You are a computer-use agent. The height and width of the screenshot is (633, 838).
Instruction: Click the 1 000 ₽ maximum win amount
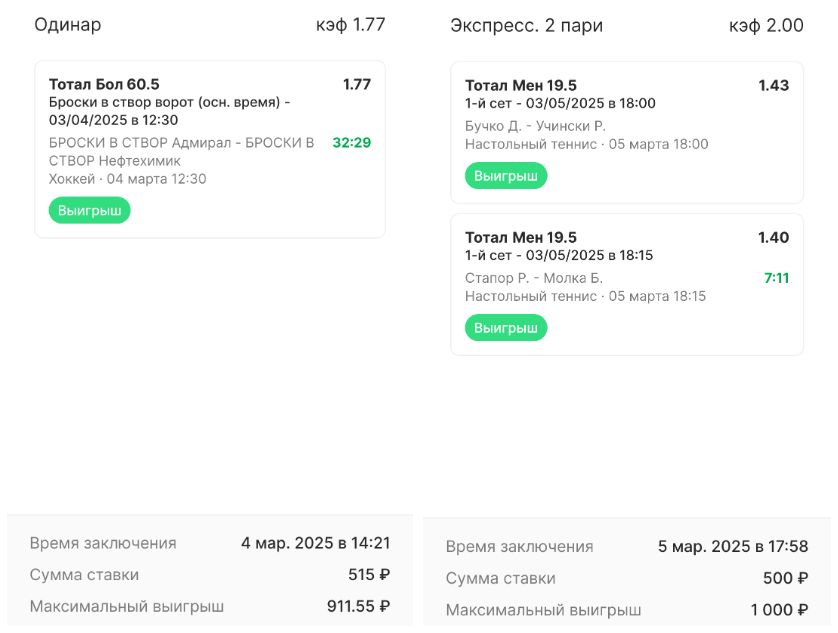(779, 610)
